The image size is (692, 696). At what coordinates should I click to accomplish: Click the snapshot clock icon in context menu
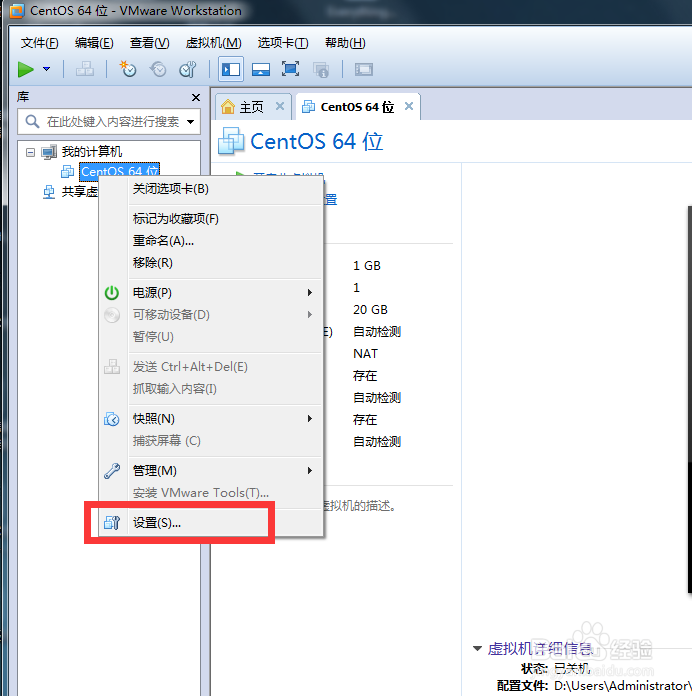click(x=112, y=419)
